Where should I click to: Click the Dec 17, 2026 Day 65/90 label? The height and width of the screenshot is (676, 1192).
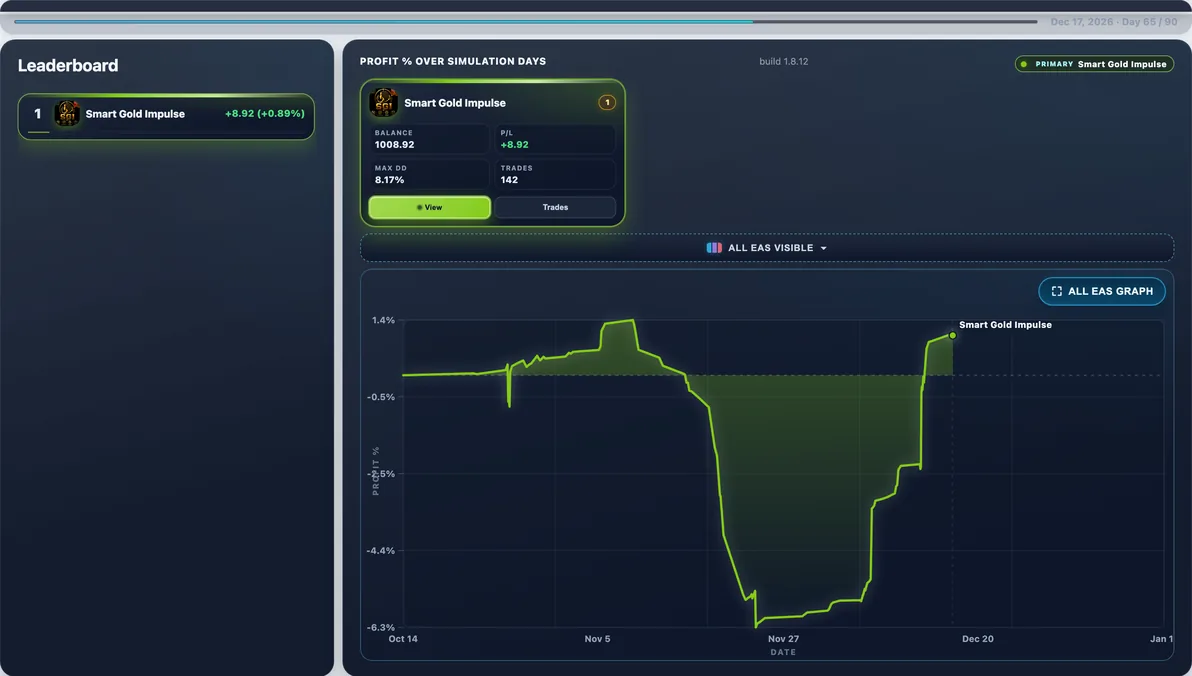click(x=1114, y=22)
